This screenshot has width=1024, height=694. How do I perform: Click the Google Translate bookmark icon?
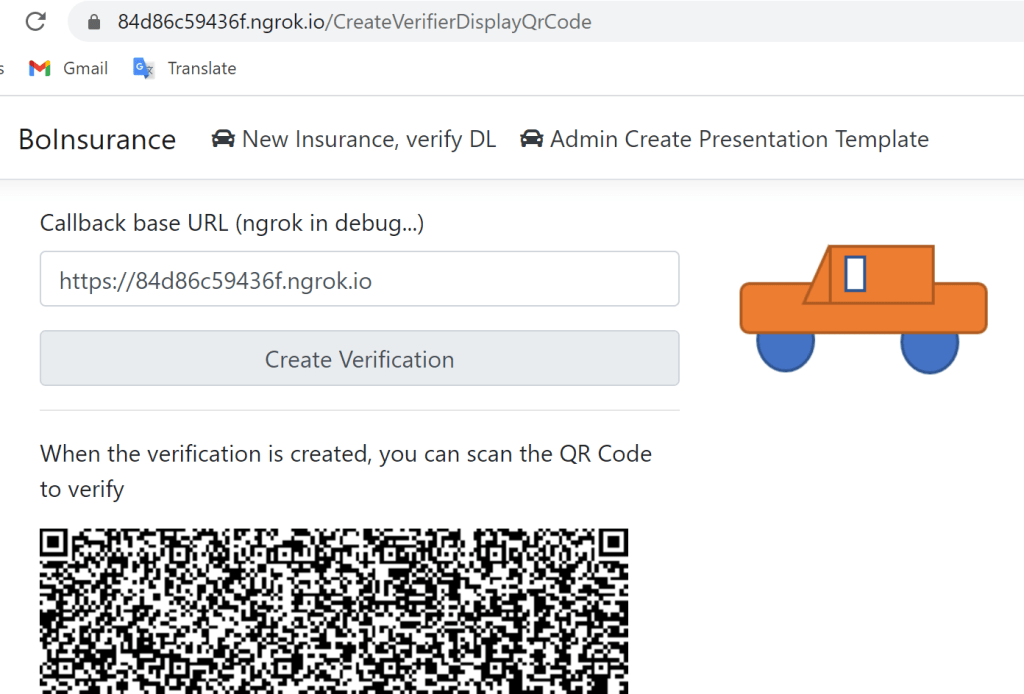(143, 68)
